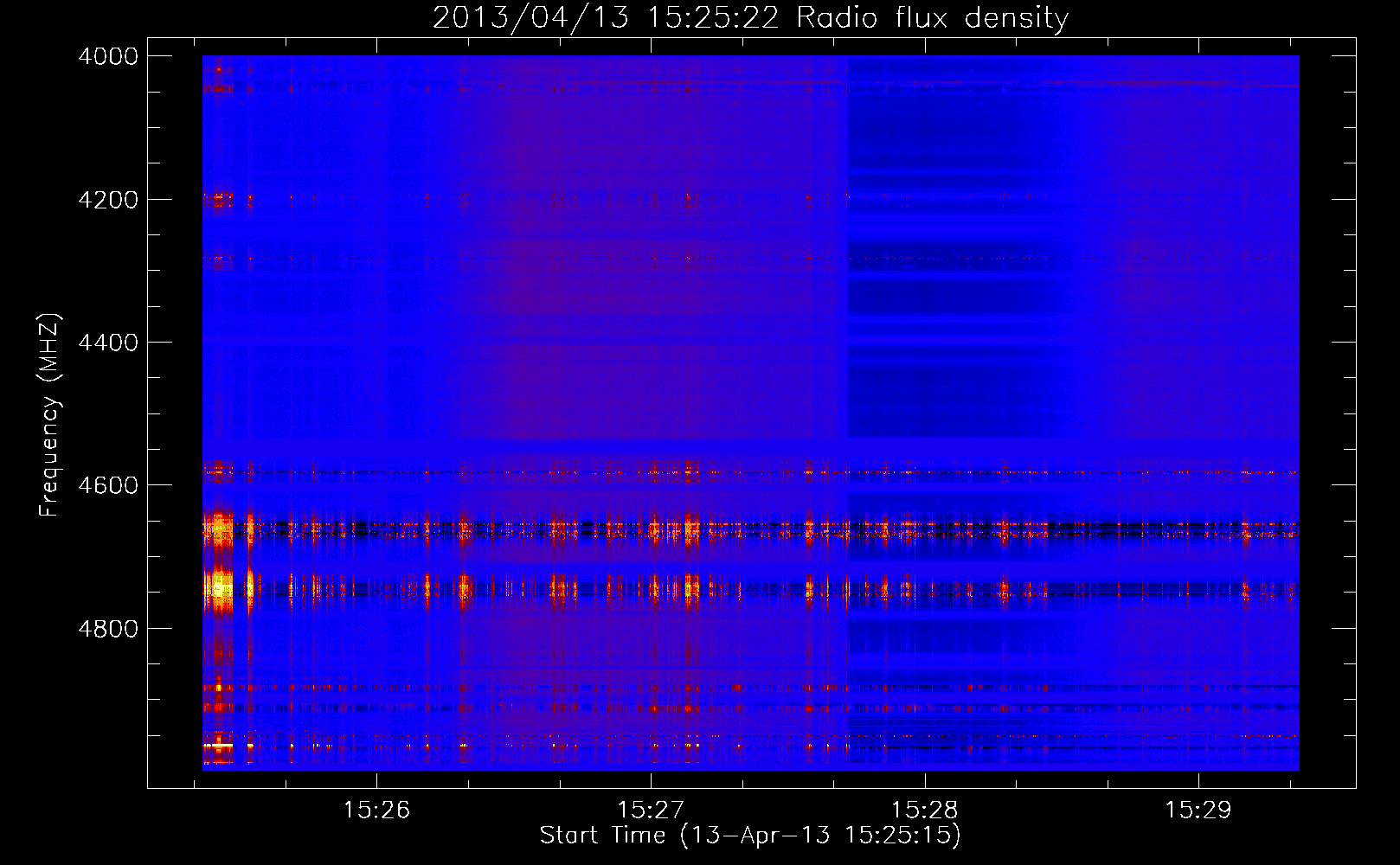The width and height of the screenshot is (1400, 865).
Task: Click the '15:27' time tick label
Action: (651, 811)
